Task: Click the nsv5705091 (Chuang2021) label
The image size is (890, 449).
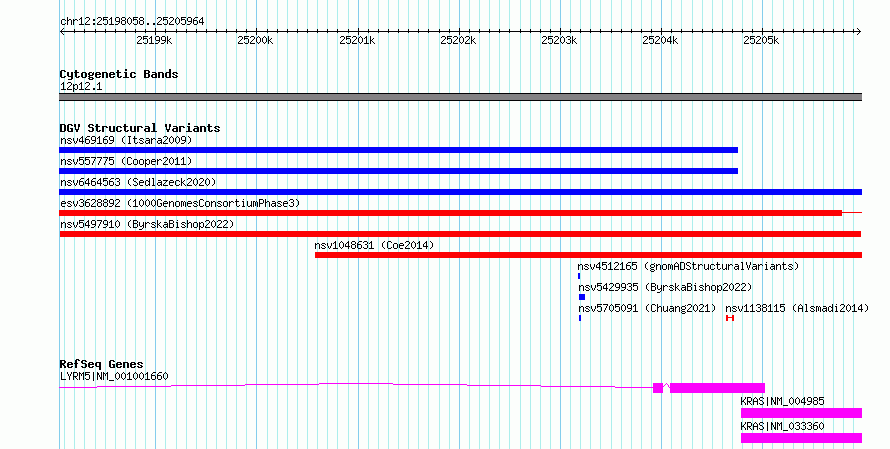Action: point(647,308)
